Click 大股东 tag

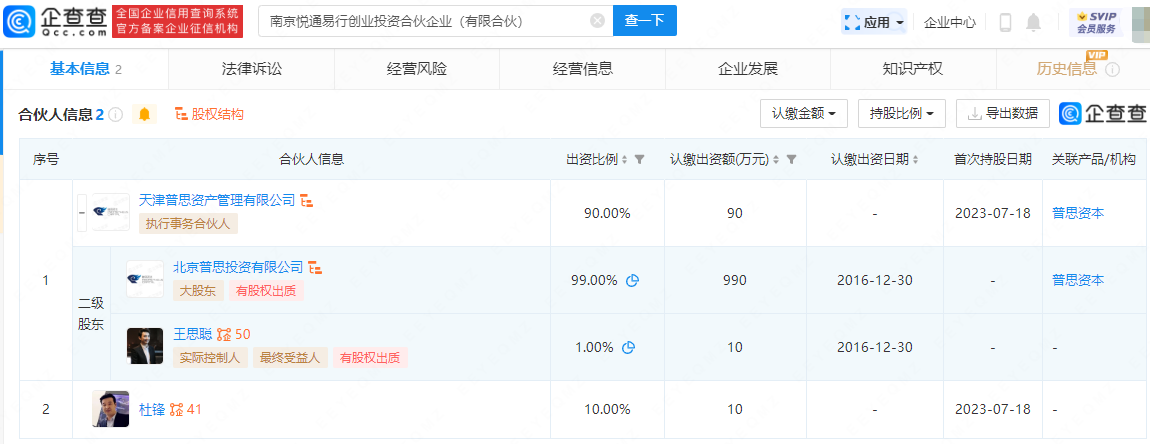[199, 291]
